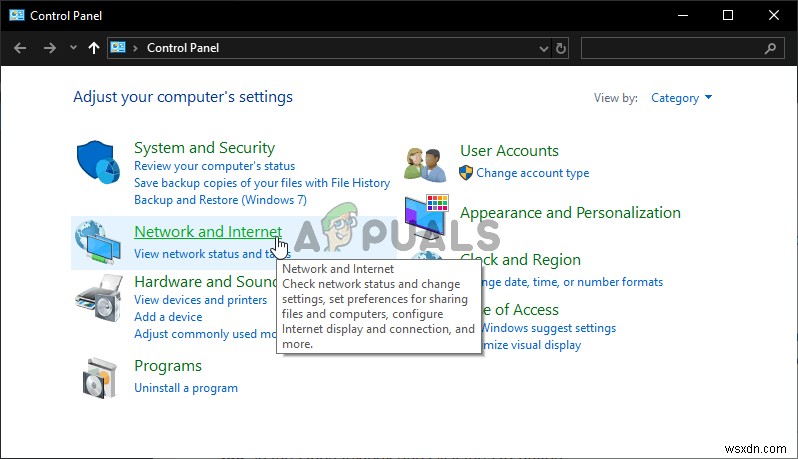Click the Add a device link
798x459 pixels.
(x=168, y=317)
